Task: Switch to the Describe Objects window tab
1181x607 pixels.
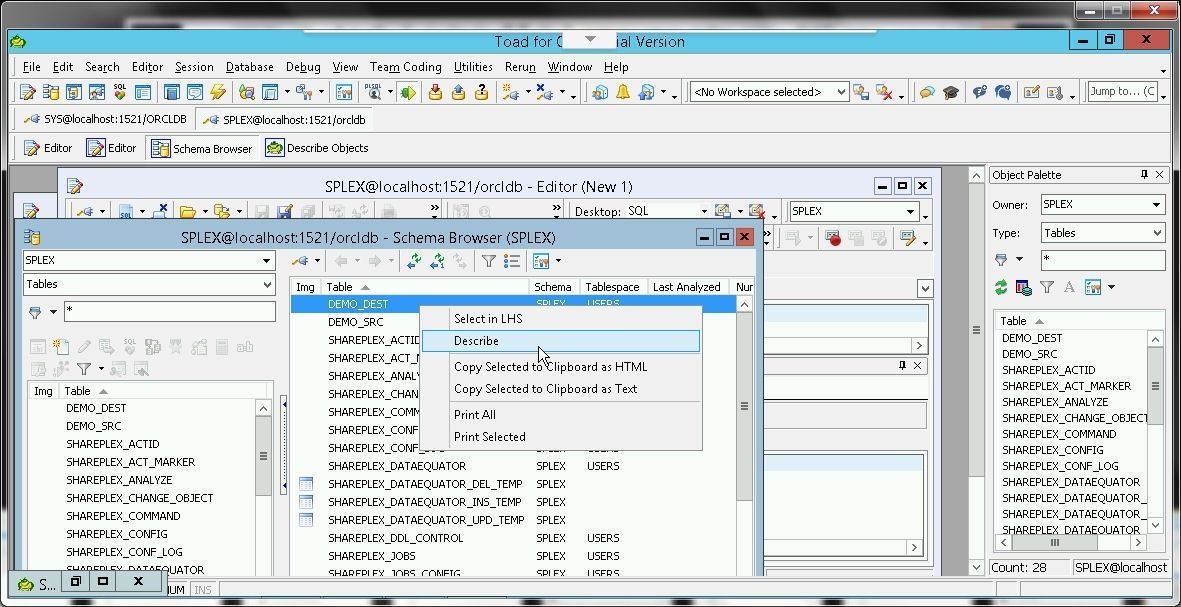Action: point(316,148)
